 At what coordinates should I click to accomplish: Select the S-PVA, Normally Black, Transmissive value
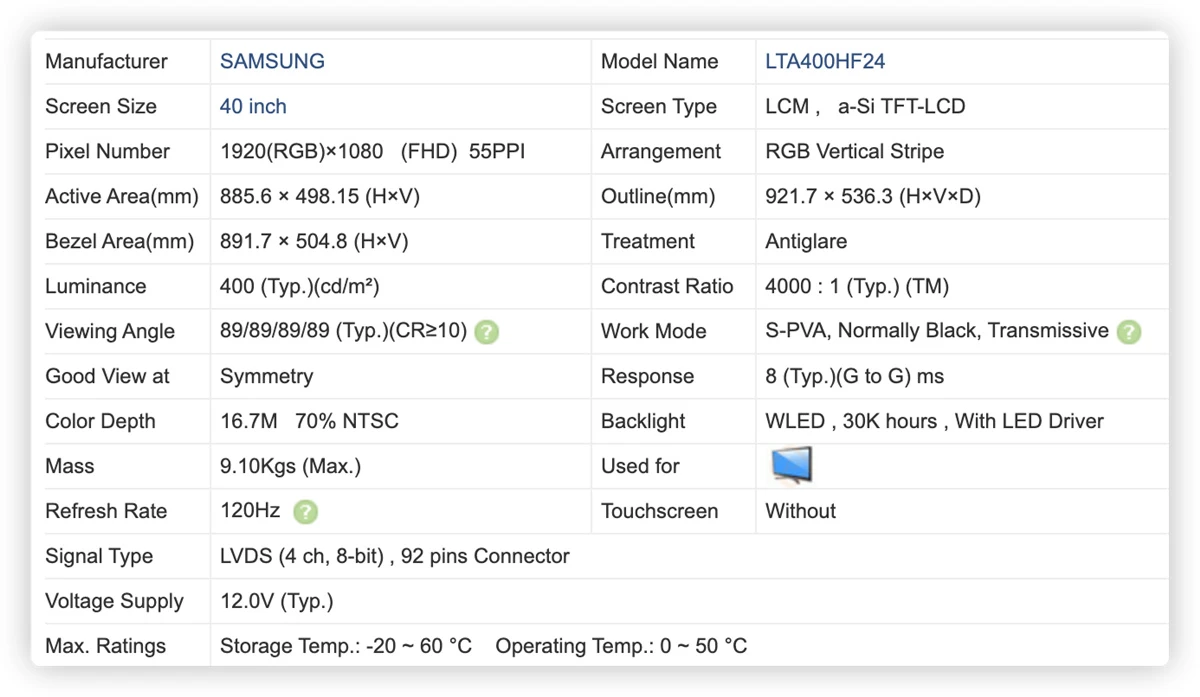[x=937, y=331]
